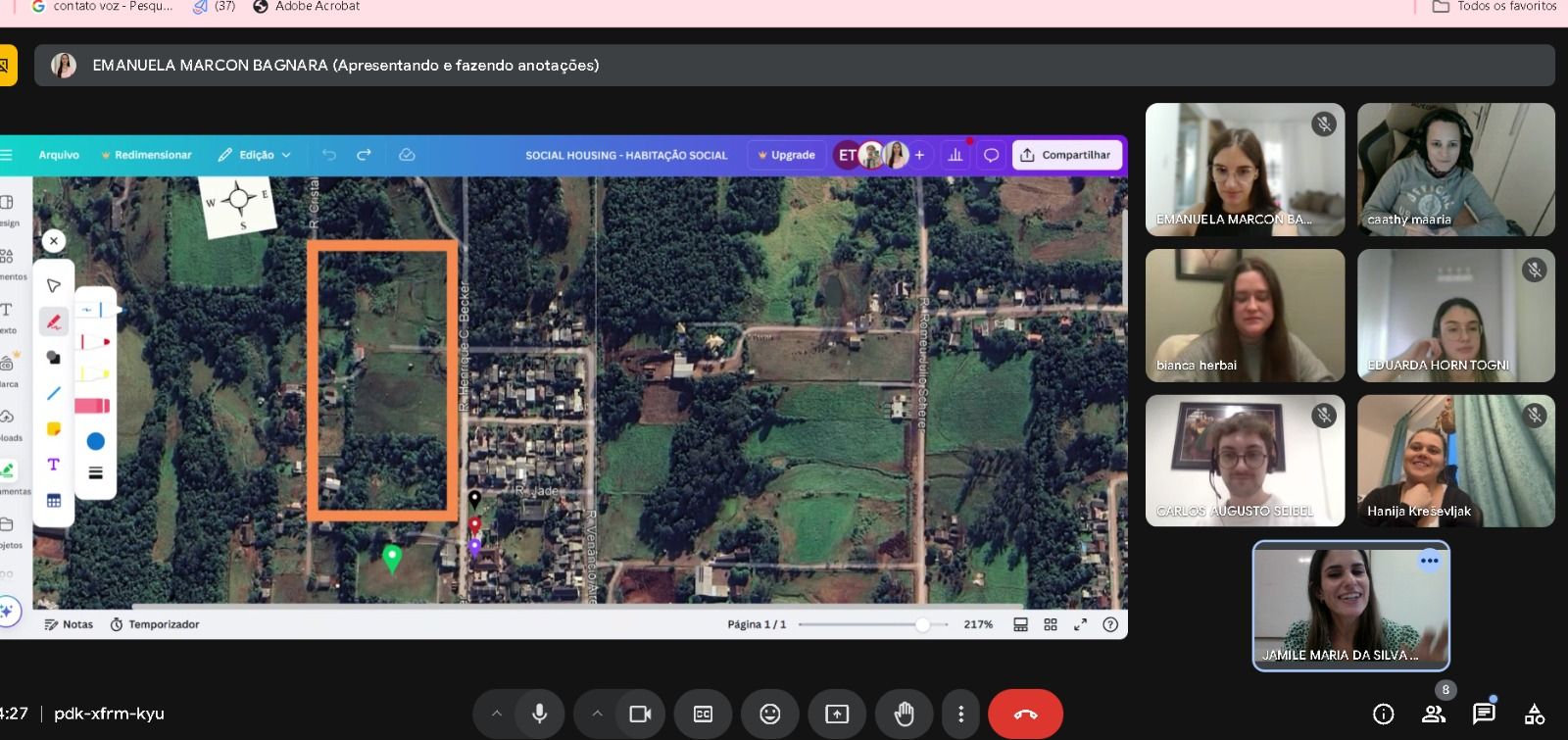Open more options three-dot menu

pyautogui.click(x=960, y=714)
